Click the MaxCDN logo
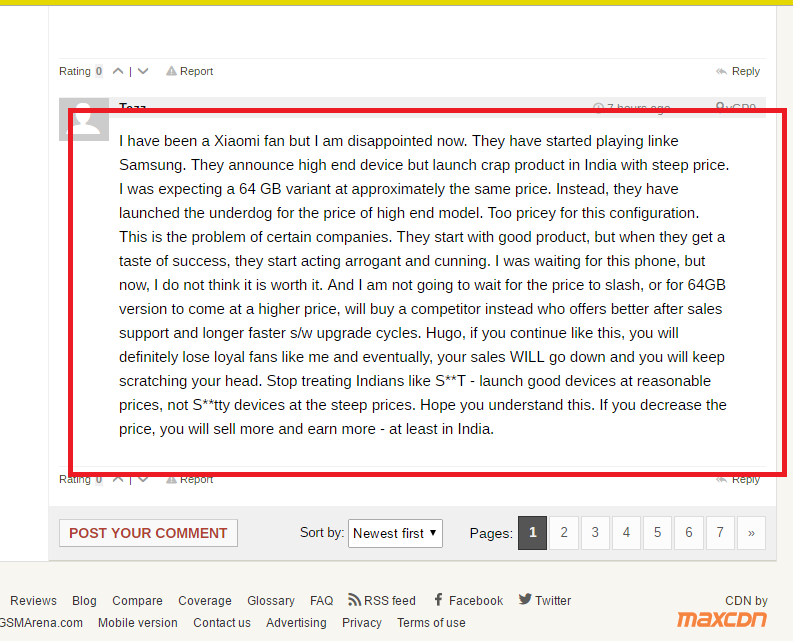The height and width of the screenshot is (641, 793). coord(722,619)
